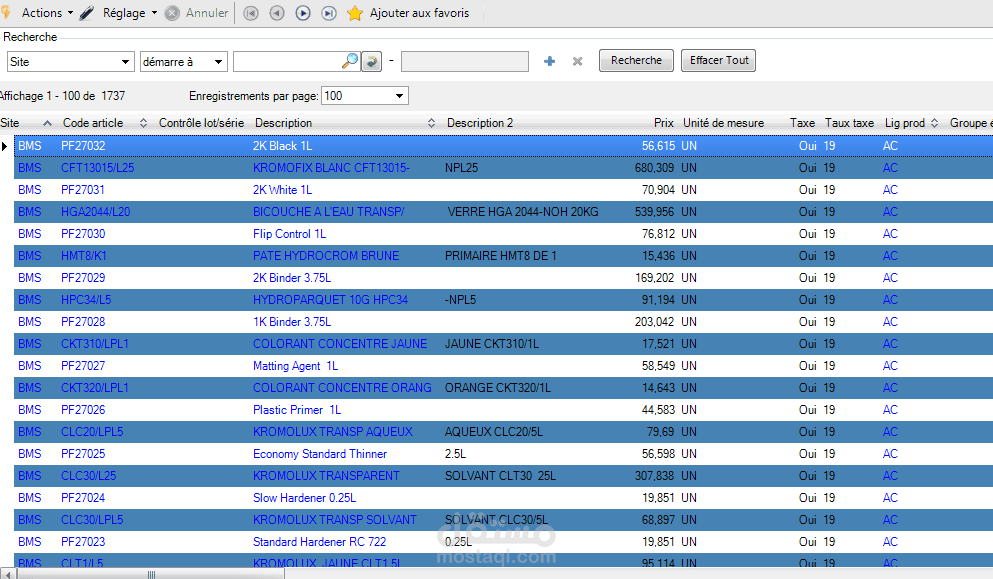993x579 pixels.
Task: Select article code HMT8/K1
Action: point(84,256)
